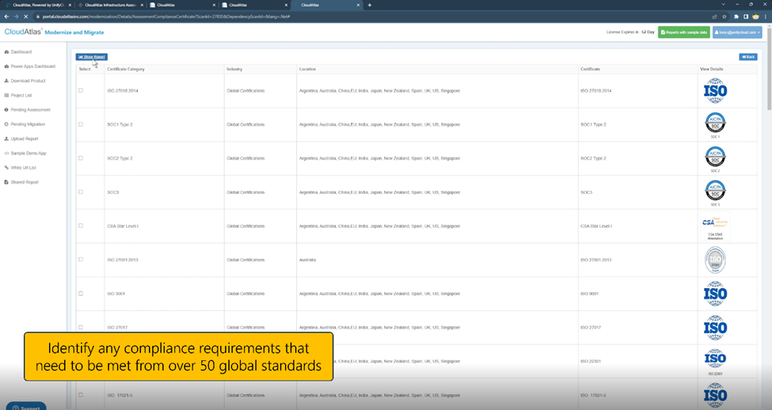View details via SOC 1 badge
This screenshot has width=772, height=410.
coord(715,125)
